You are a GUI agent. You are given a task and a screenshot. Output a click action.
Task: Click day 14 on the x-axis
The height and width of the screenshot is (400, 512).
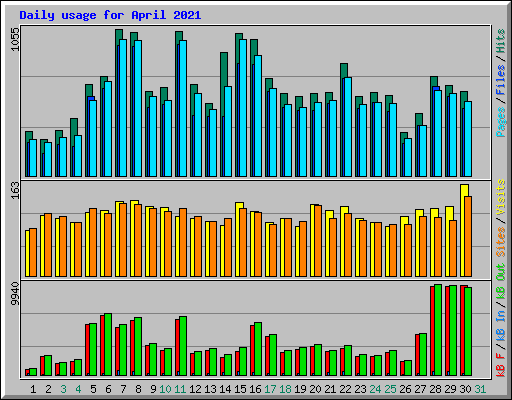(225, 389)
